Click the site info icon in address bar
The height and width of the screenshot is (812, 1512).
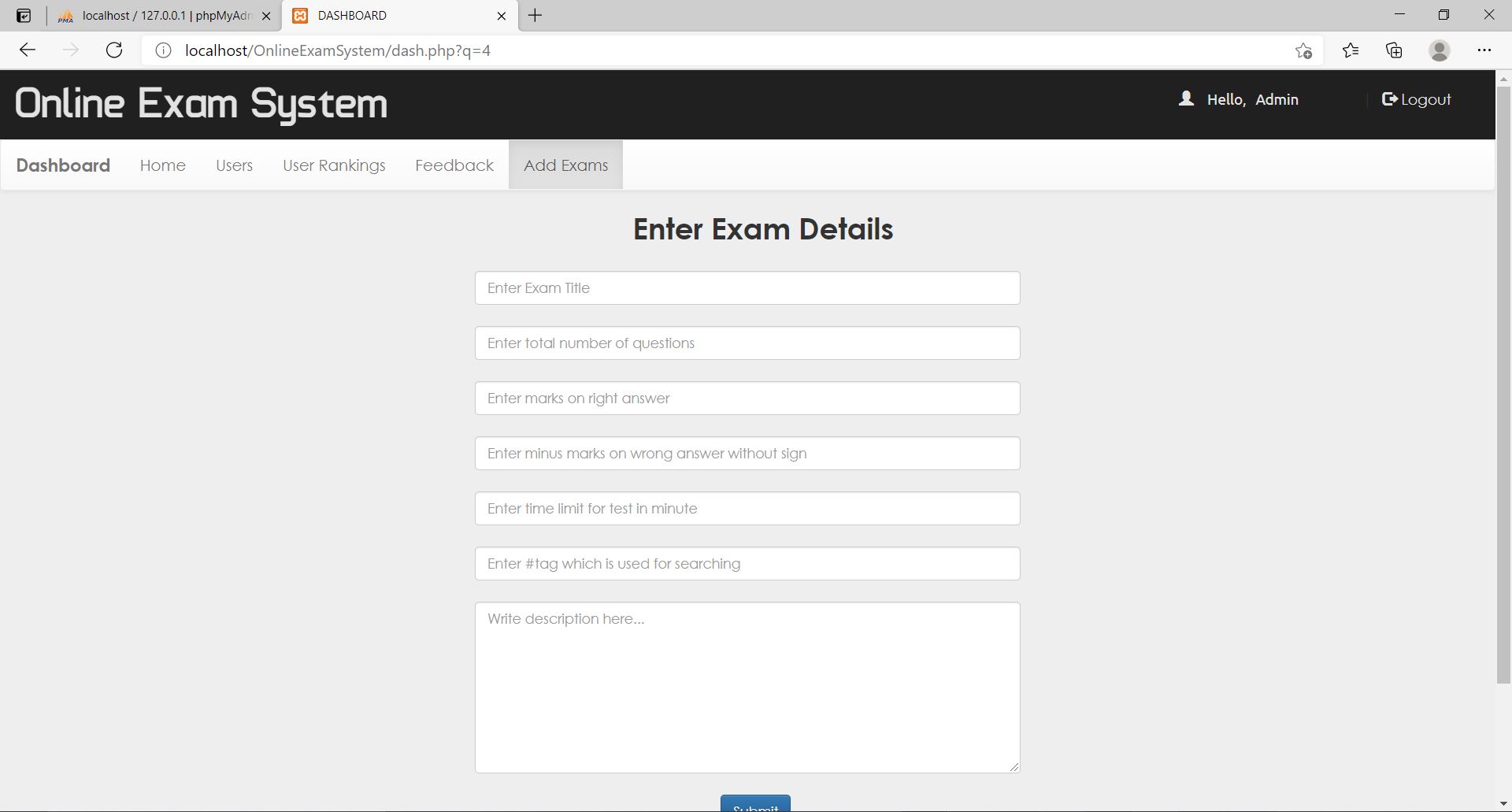(x=163, y=50)
